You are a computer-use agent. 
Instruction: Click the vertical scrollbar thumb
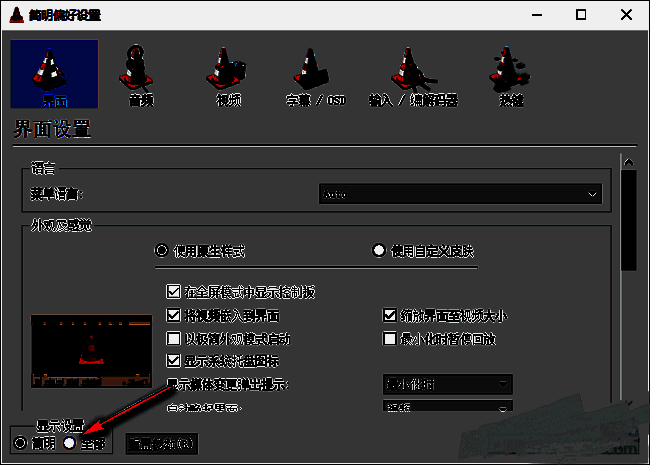click(x=628, y=220)
